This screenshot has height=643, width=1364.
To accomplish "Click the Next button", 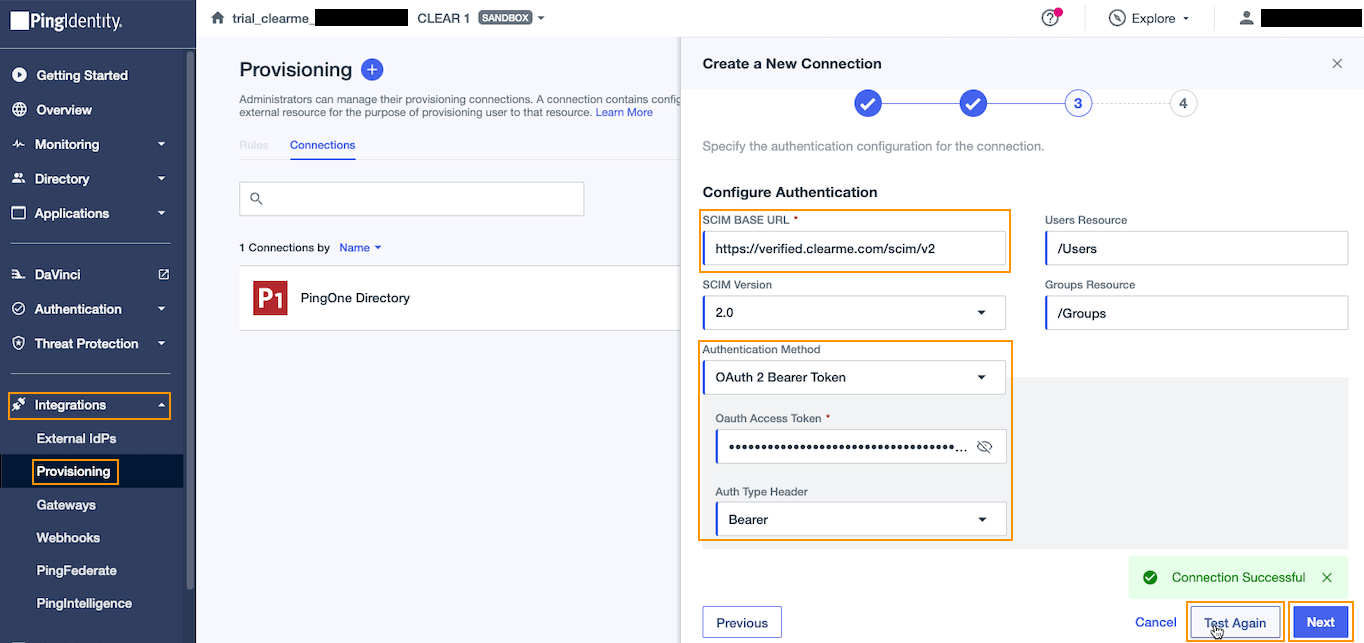I will [1320, 622].
